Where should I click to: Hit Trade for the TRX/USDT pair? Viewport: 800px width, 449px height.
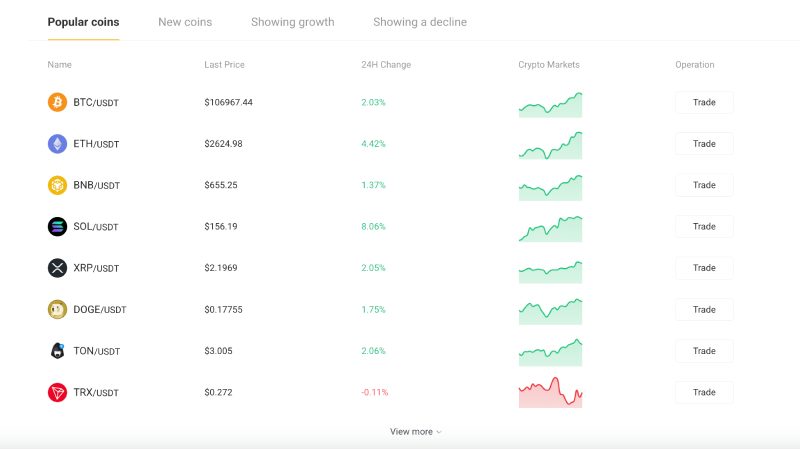pos(704,393)
